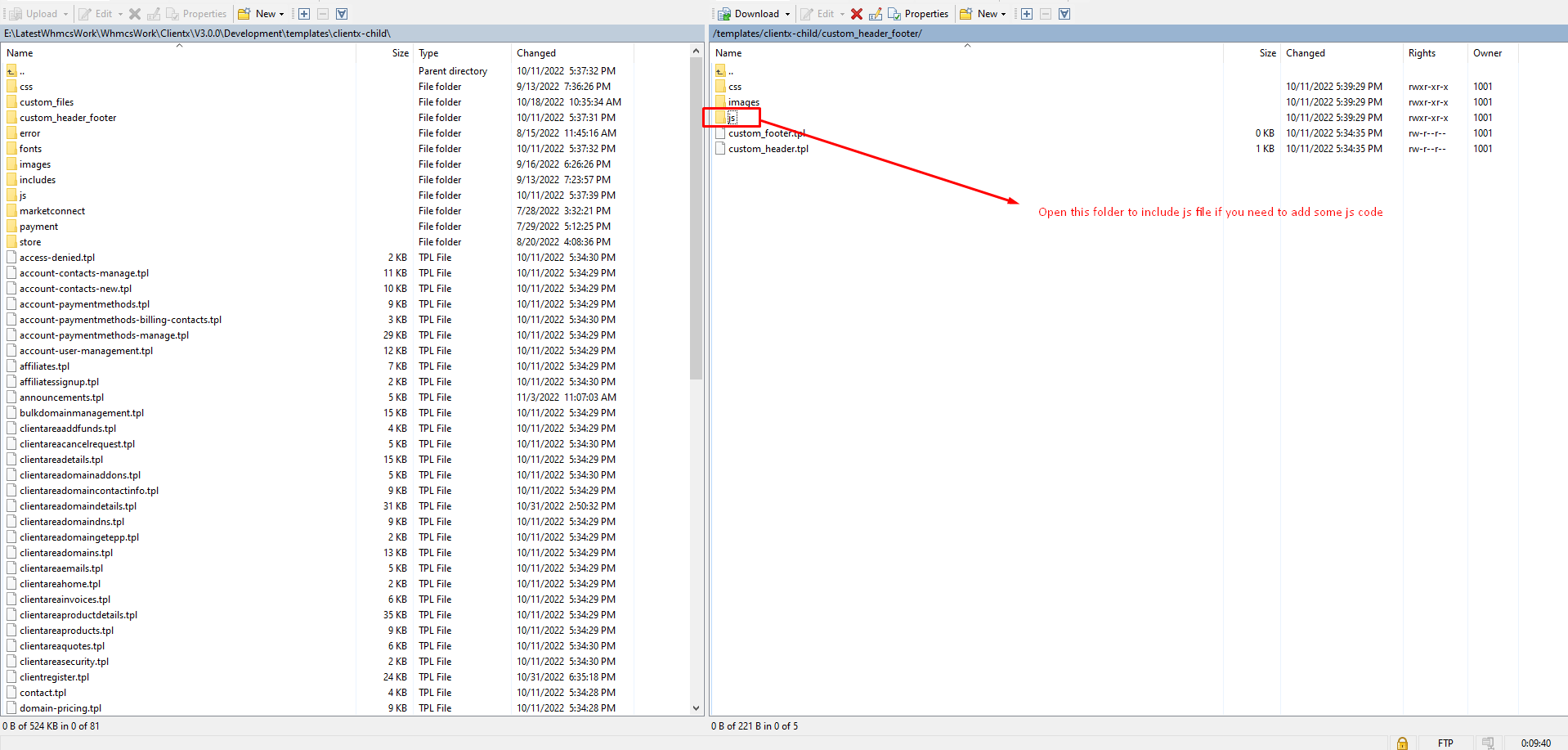Sort local files by Type column
The image size is (1568, 750).
pyautogui.click(x=428, y=53)
